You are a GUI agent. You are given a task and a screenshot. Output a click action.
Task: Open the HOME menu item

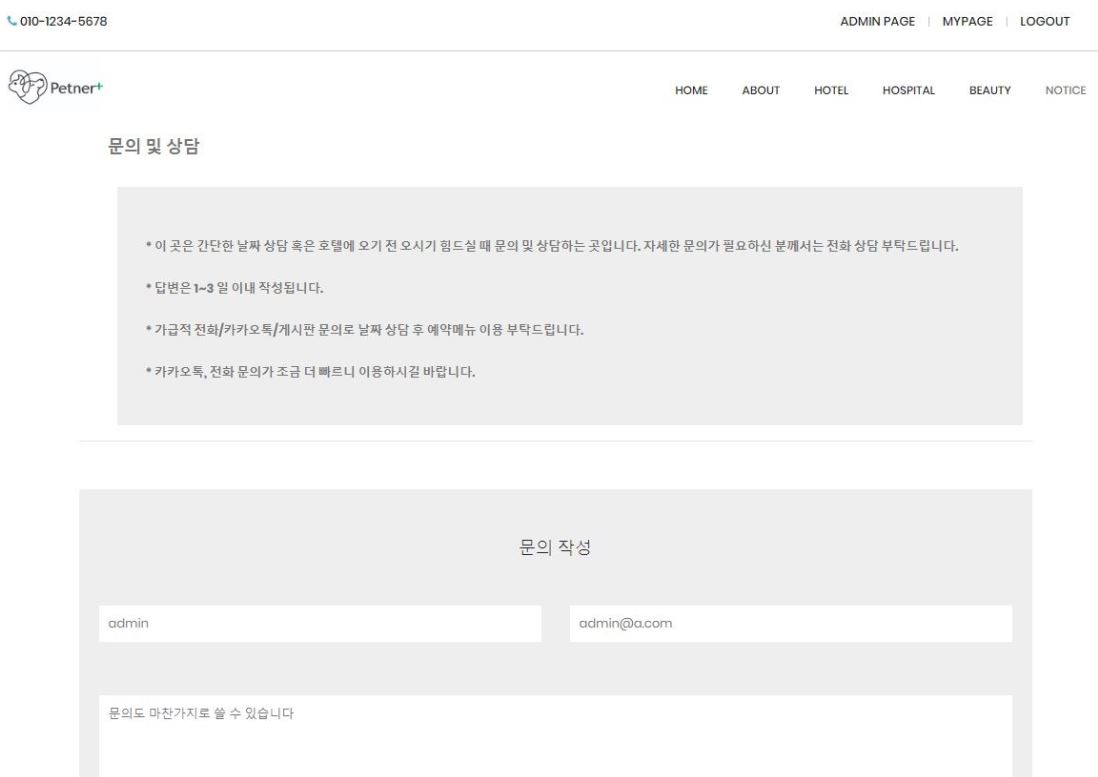click(x=691, y=90)
